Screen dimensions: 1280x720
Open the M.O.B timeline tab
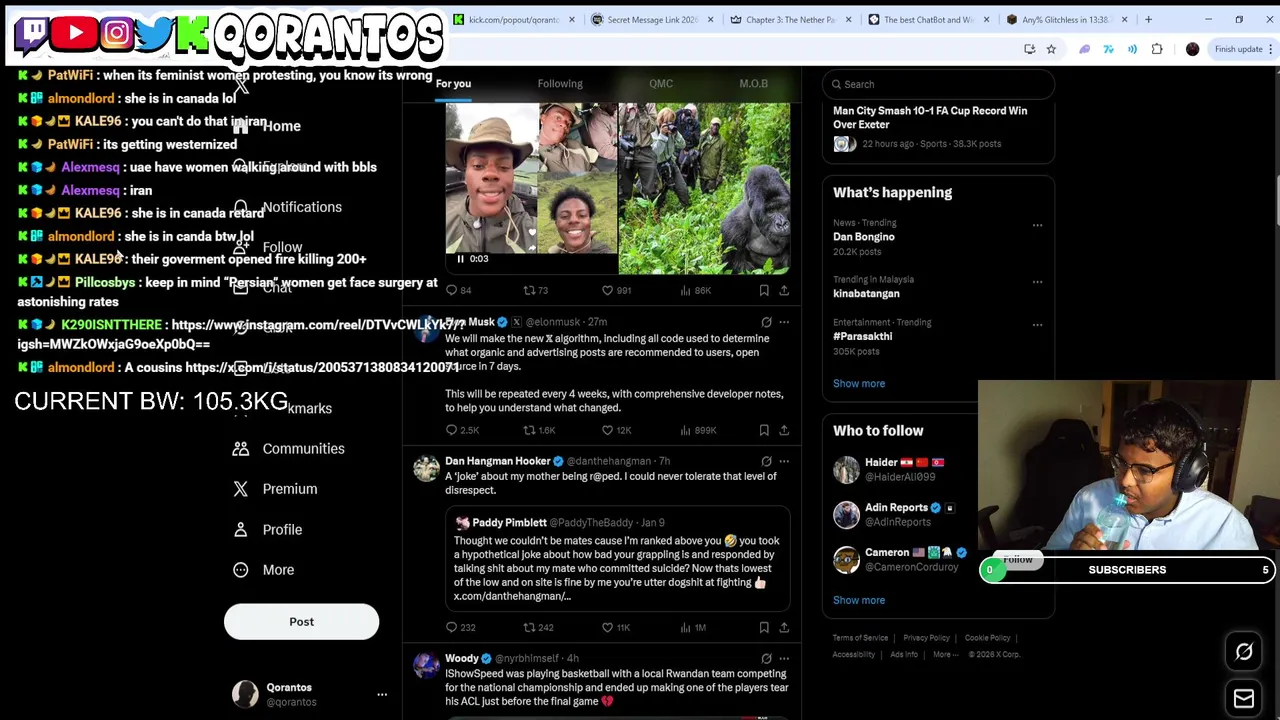(753, 84)
